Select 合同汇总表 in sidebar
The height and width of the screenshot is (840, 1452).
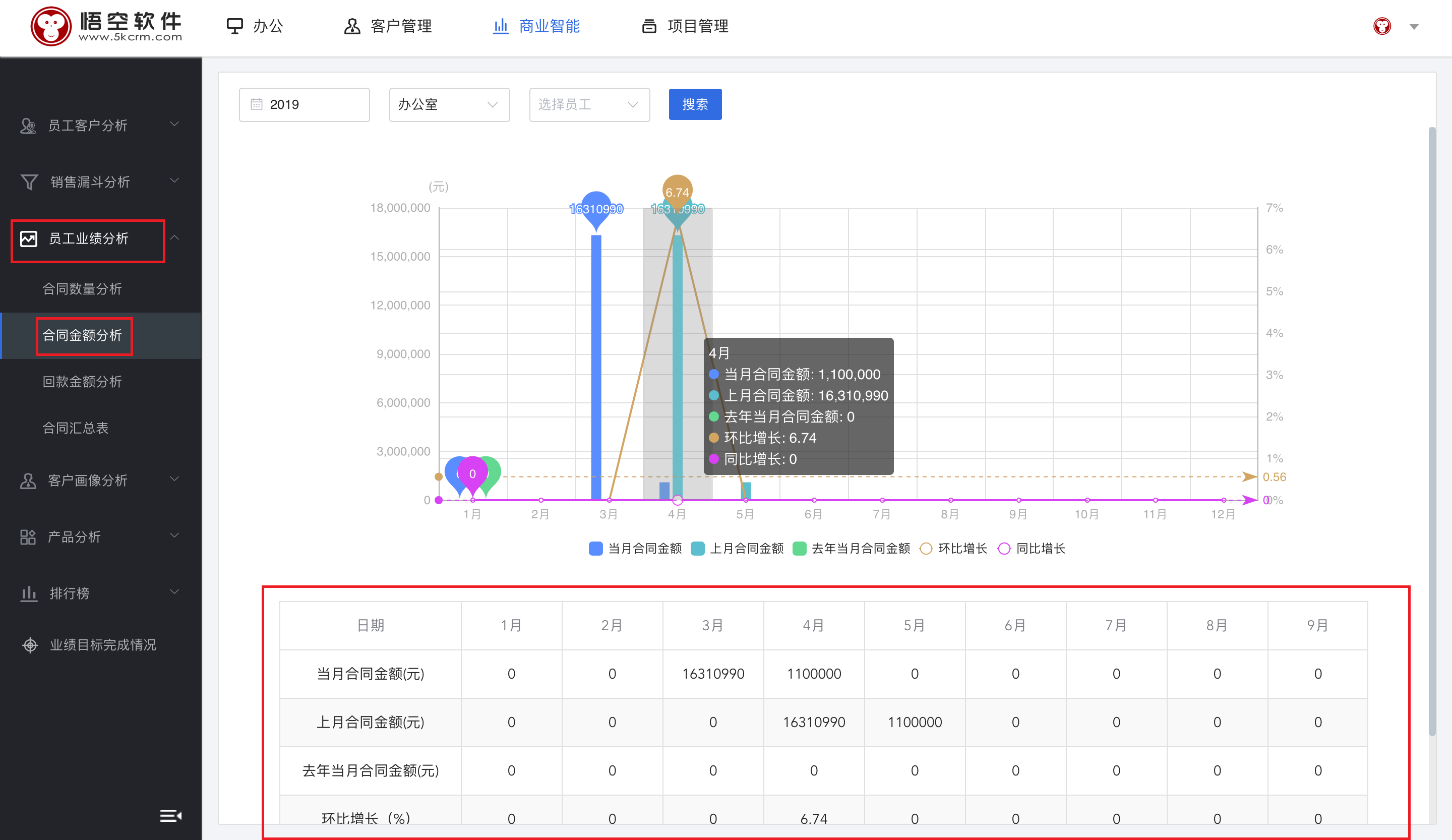76,428
